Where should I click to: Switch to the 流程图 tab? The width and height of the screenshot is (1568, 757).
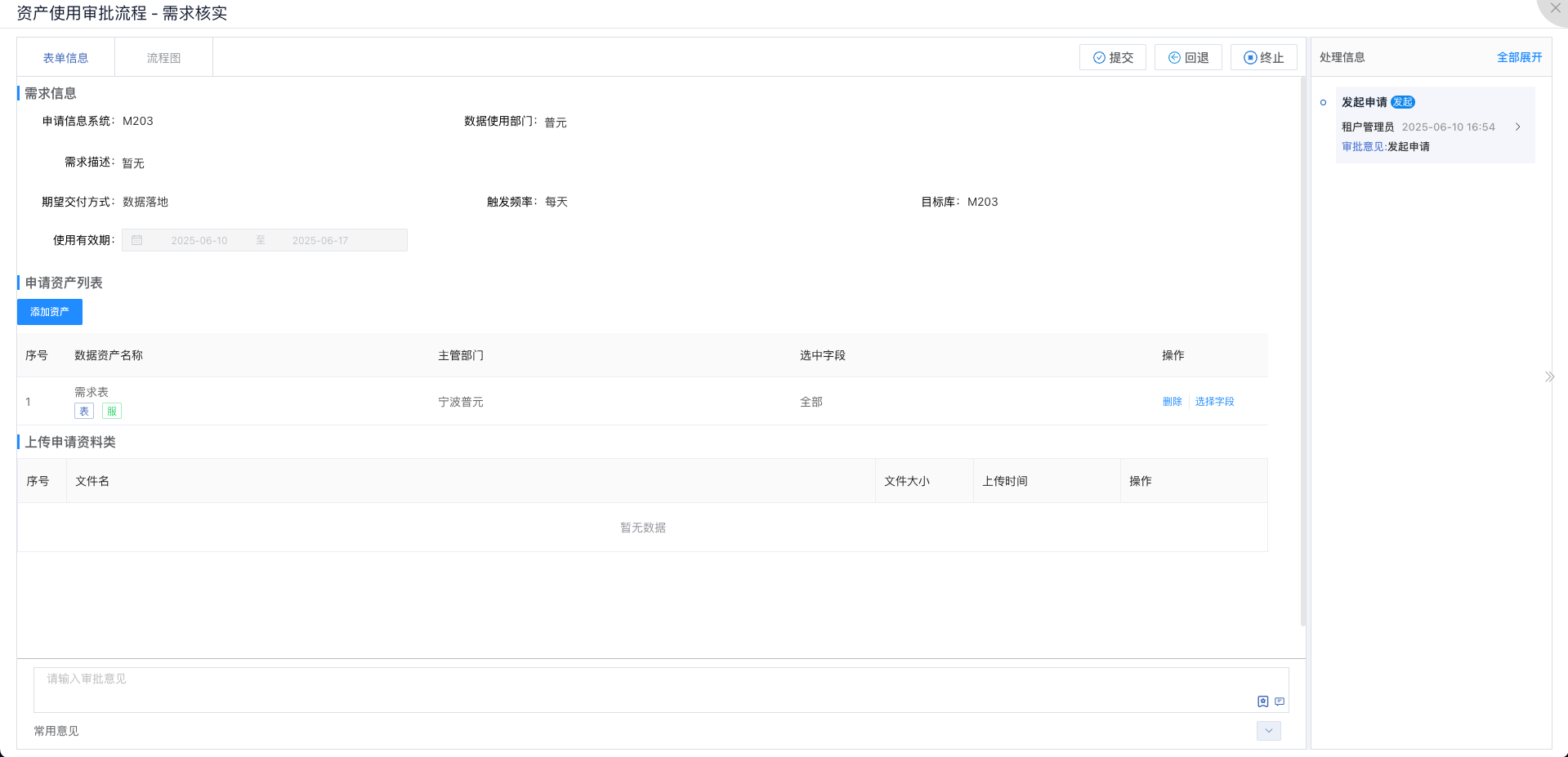coord(163,57)
